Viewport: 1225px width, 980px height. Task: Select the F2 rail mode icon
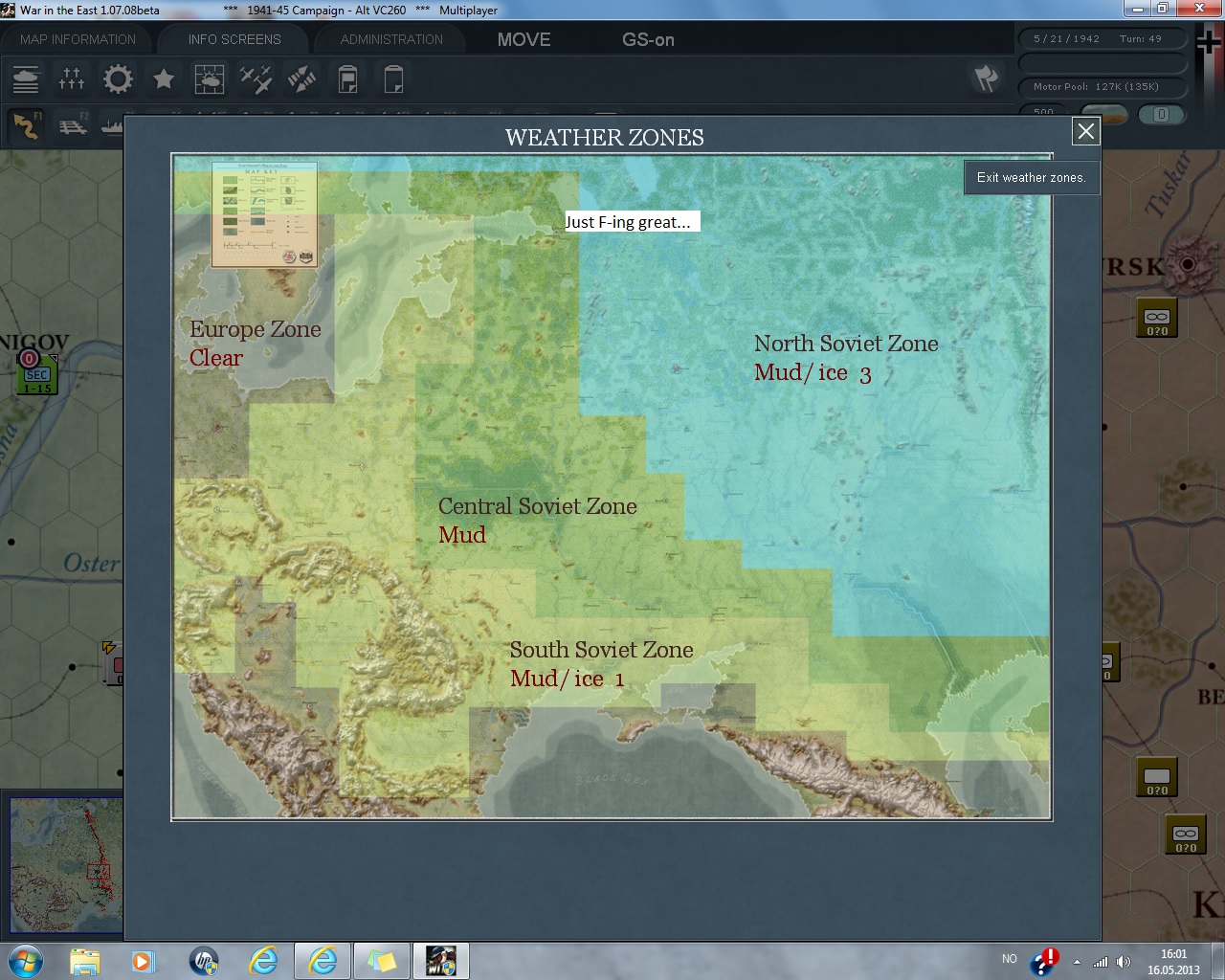73,125
